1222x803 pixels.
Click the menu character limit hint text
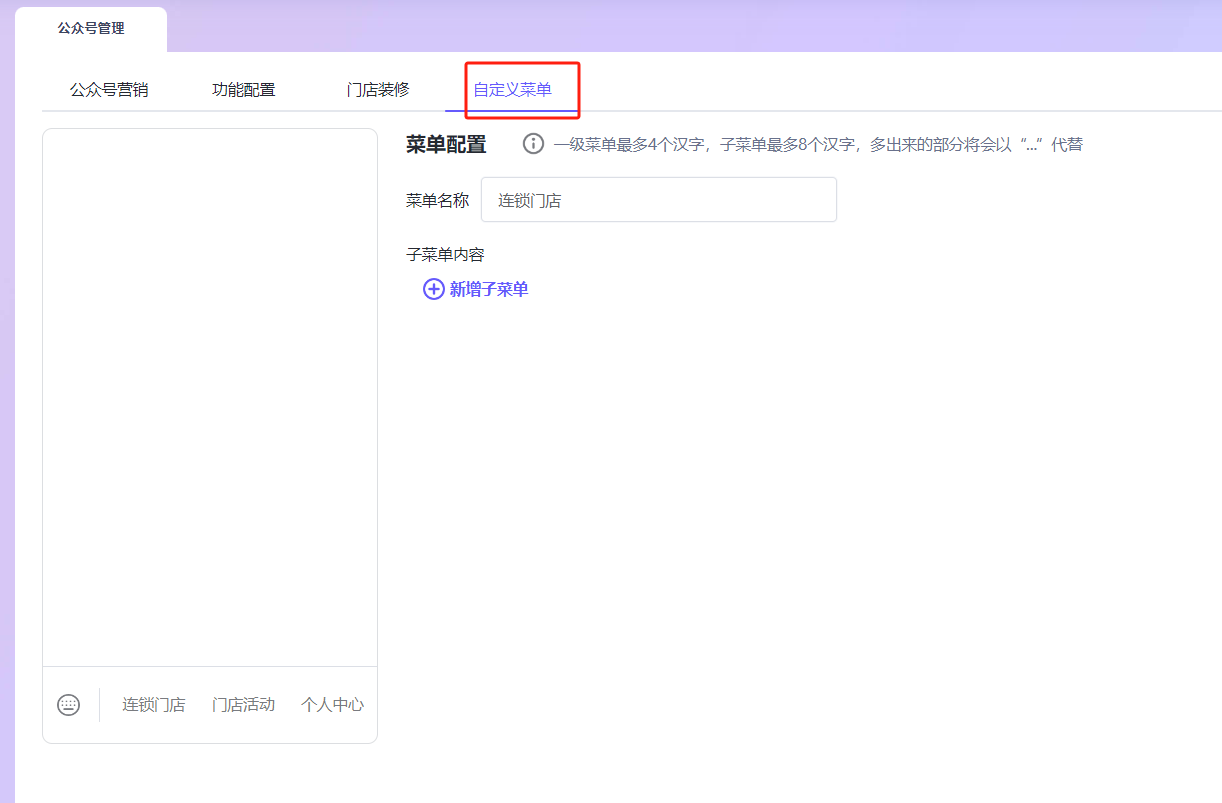click(x=818, y=144)
